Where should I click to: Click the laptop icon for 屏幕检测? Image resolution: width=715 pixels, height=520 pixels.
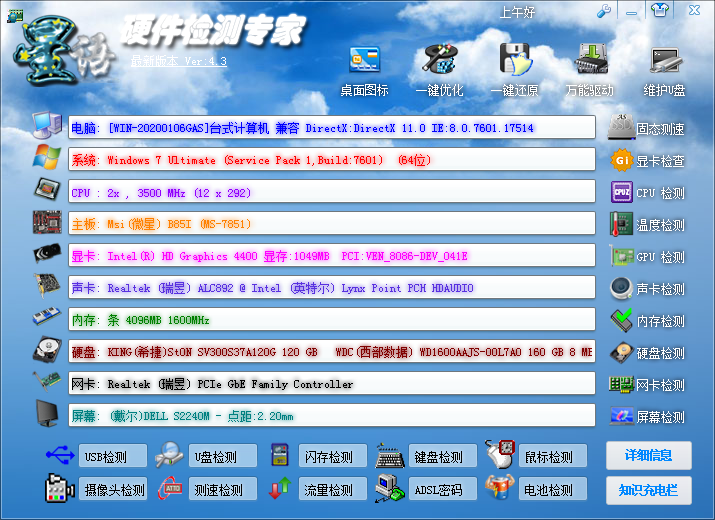point(622,416)
